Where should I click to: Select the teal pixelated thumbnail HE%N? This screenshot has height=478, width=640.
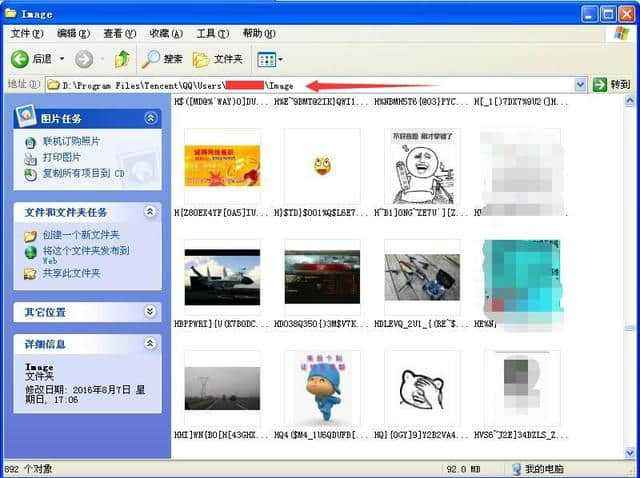tap(522, 279)
